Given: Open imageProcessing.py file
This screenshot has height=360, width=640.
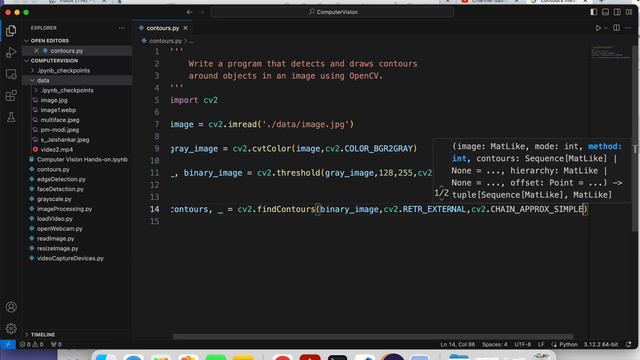Looking at the screenshot, I should tap(64, 209).
